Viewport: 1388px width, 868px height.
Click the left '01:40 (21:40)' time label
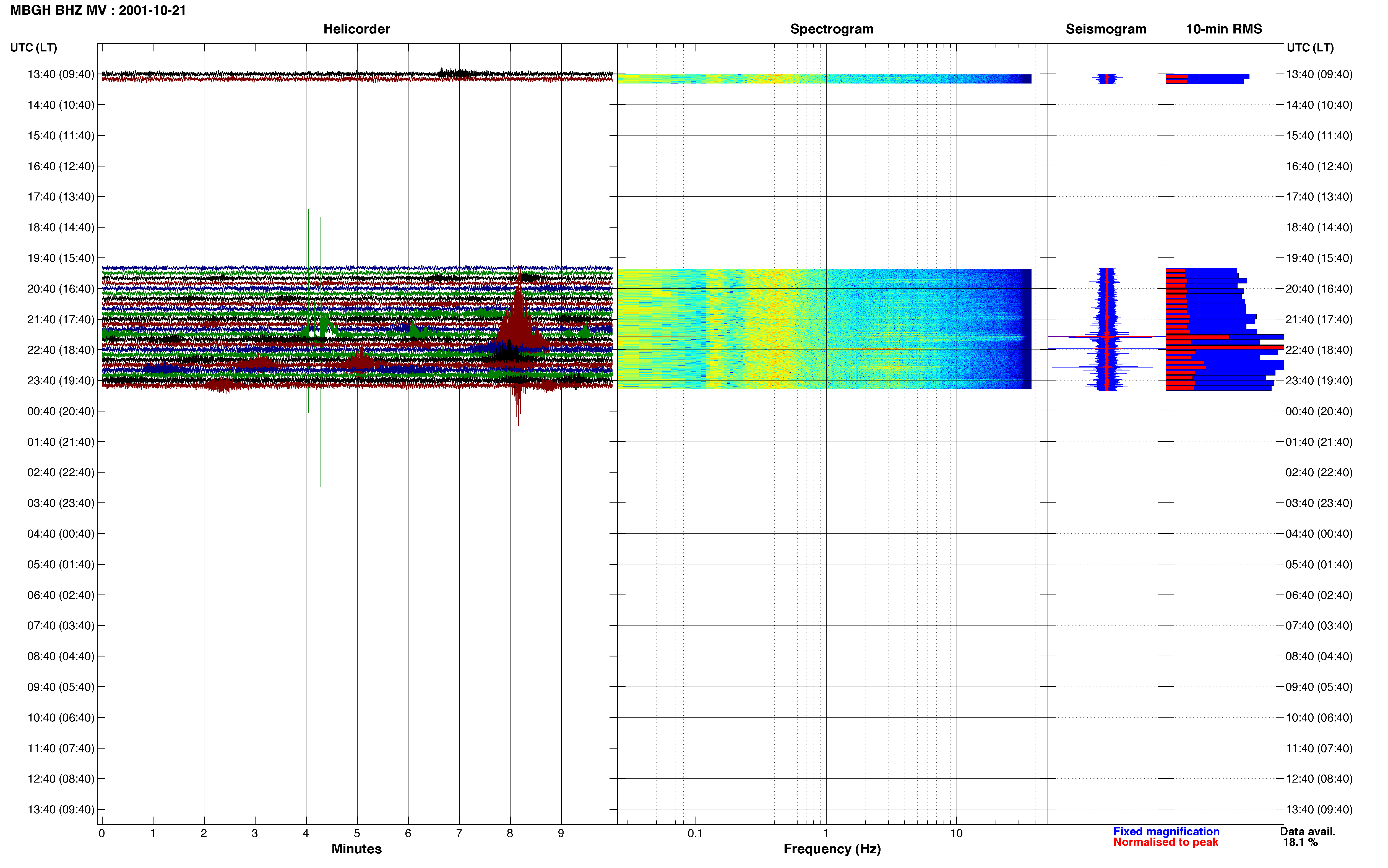61,442
